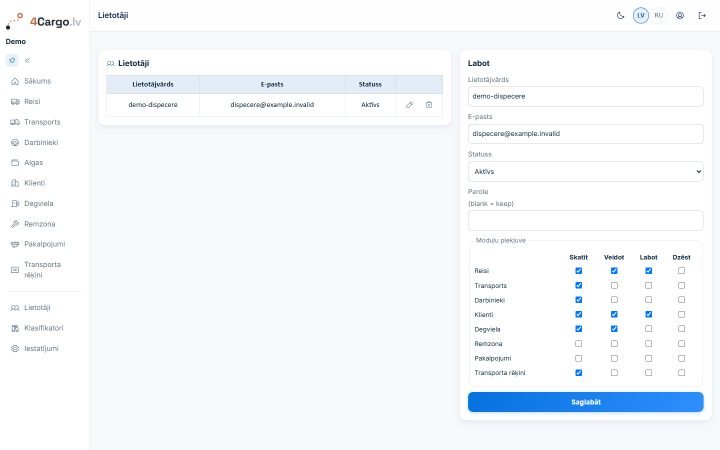Screen dimensions: 720x450
Task: Open Pakalpojumi link in sidebar
Action: tap(45, 244)
